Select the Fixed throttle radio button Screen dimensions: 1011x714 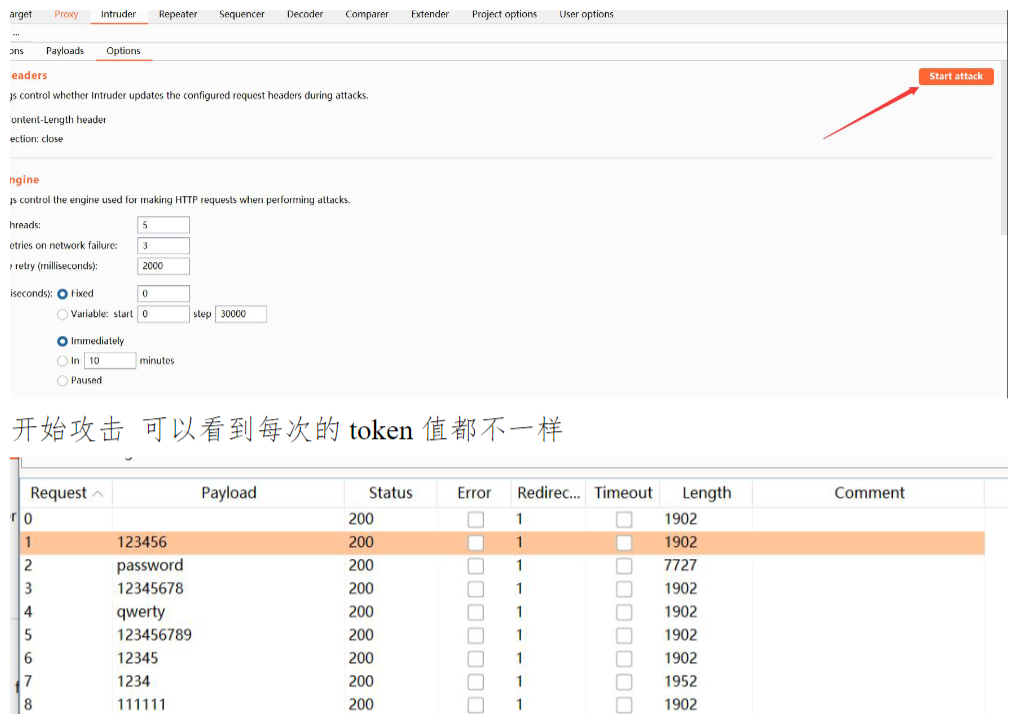coord(63,294)
